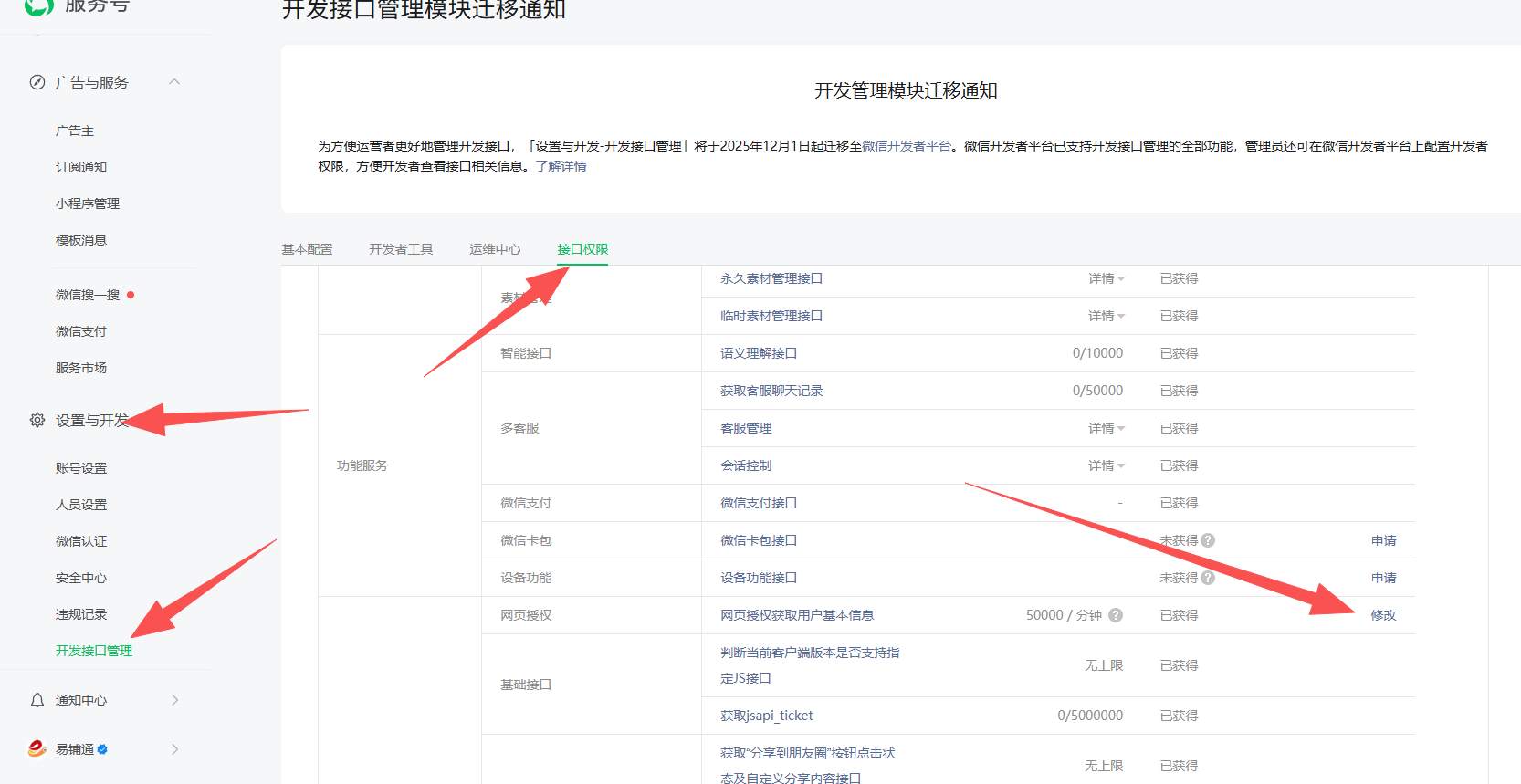Click the 易铺通 account avatar icon
1521x784 pixels.
pos(37,749)
